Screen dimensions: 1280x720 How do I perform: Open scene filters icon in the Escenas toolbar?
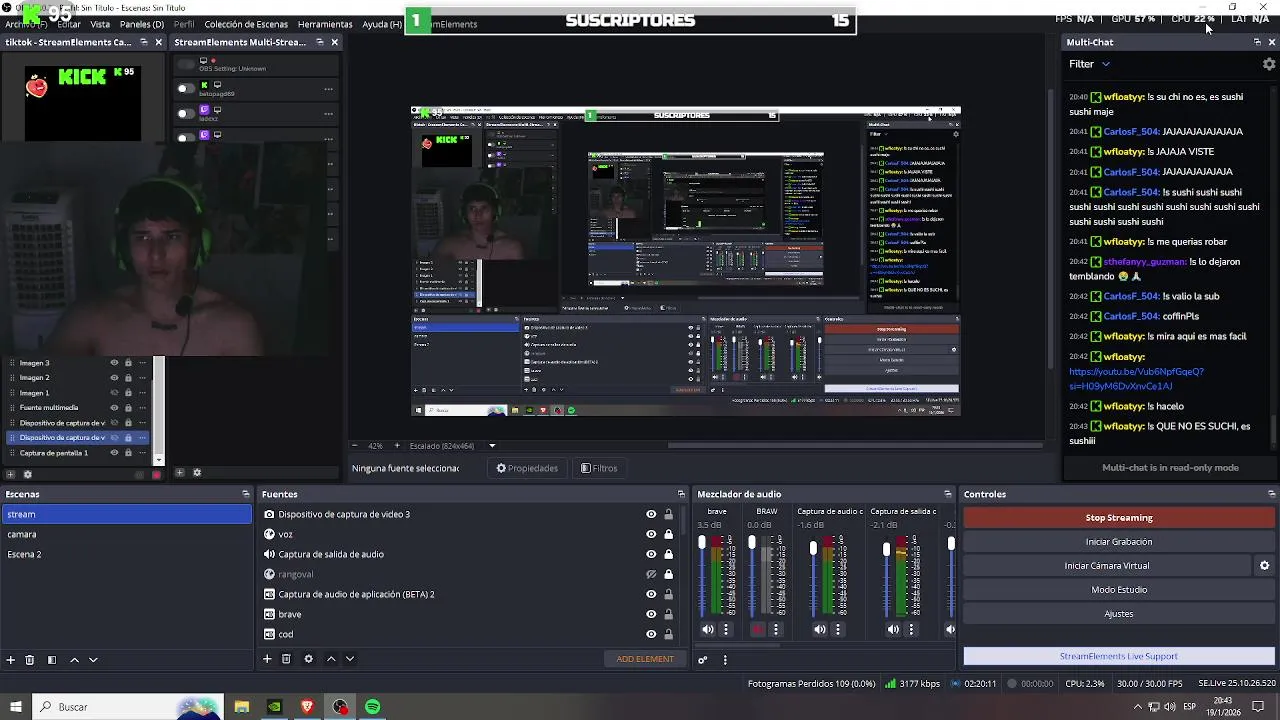pos(52,660)
